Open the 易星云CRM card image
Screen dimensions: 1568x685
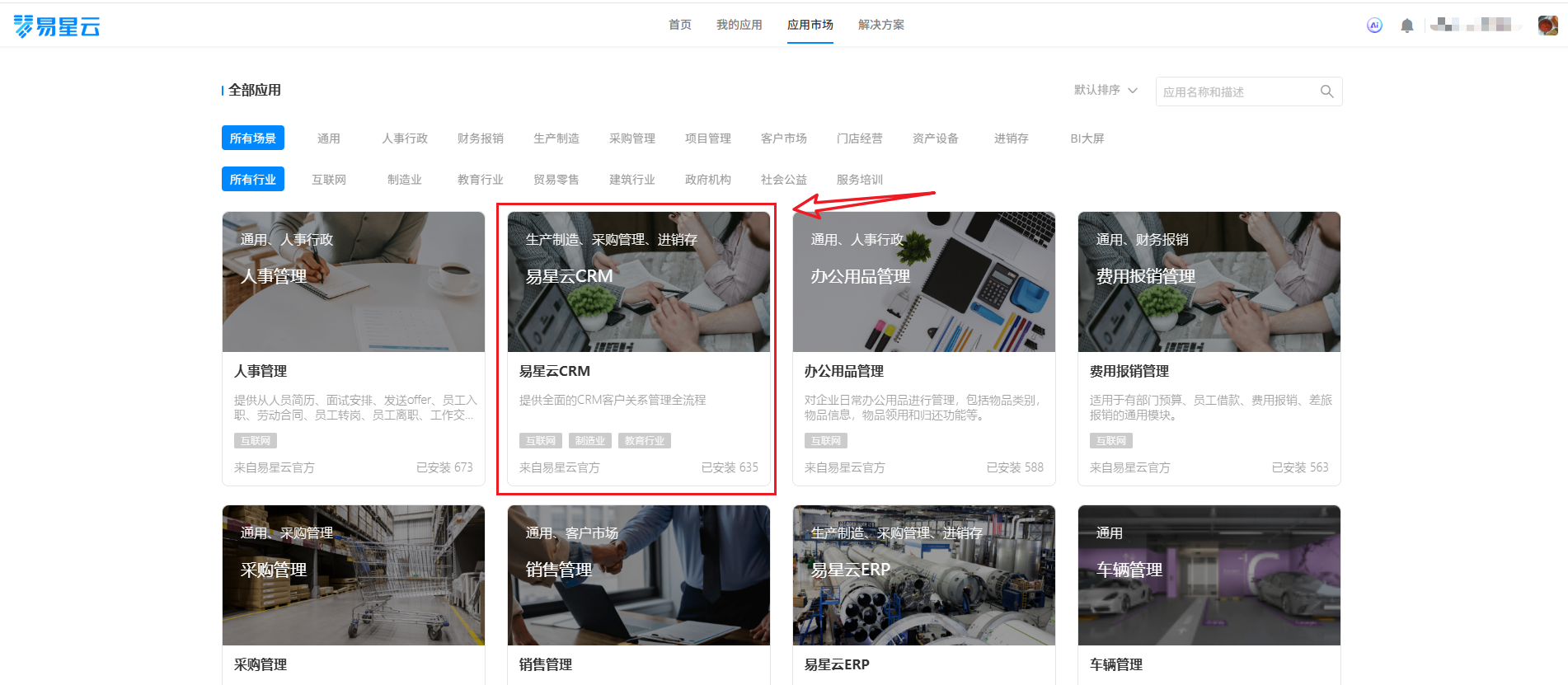point(639,282)
